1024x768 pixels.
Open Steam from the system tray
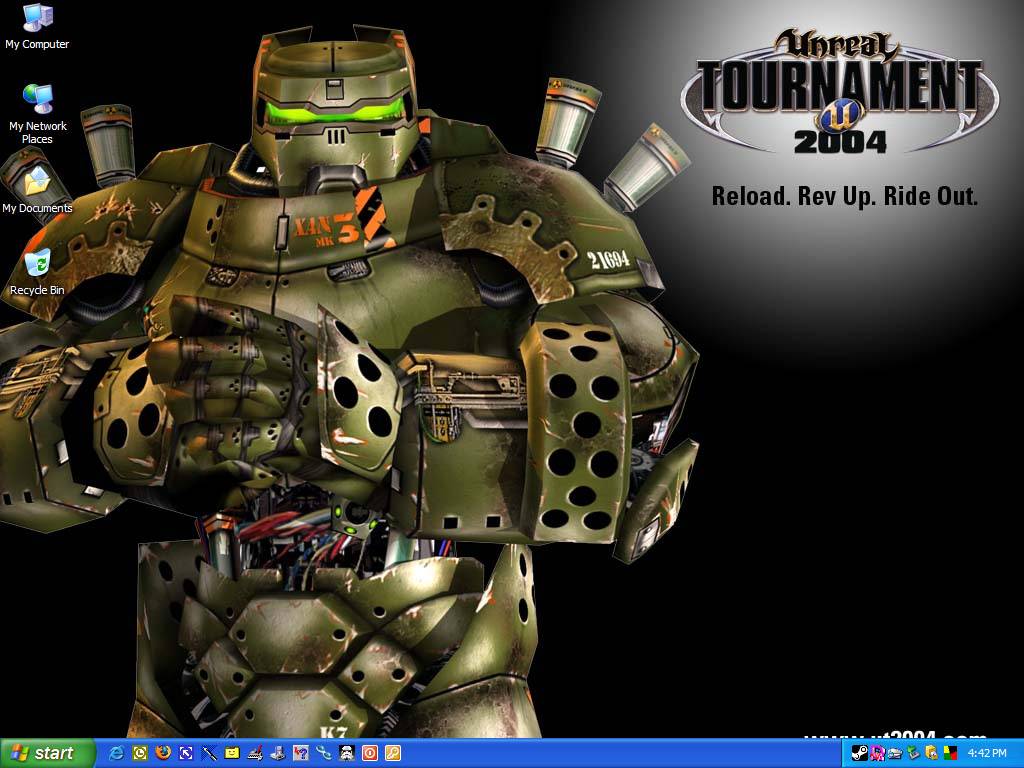click(859, 753)
